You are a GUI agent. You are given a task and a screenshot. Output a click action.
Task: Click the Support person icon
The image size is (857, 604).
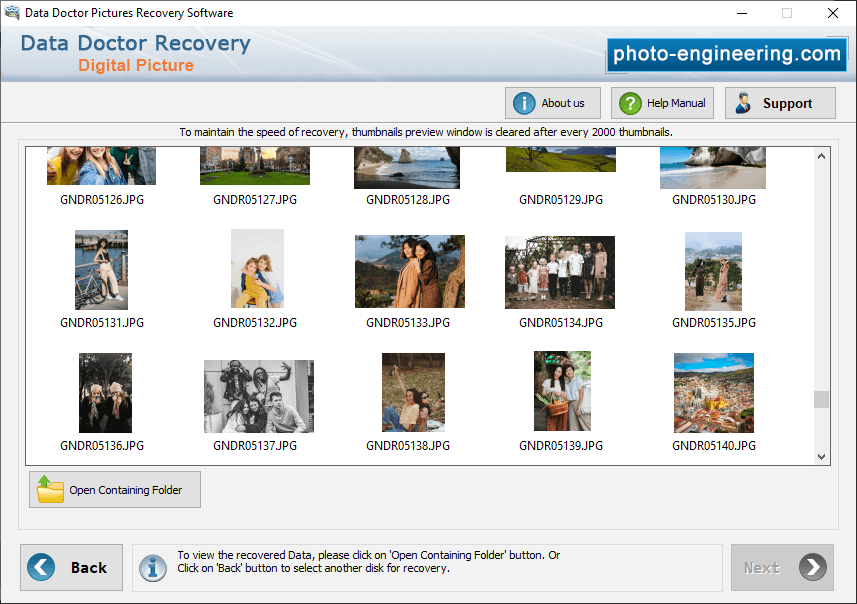pos(743,103)
